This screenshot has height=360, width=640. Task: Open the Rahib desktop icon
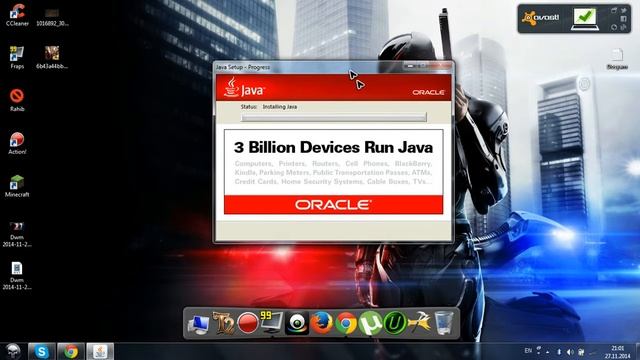click(x=17, y=100)
